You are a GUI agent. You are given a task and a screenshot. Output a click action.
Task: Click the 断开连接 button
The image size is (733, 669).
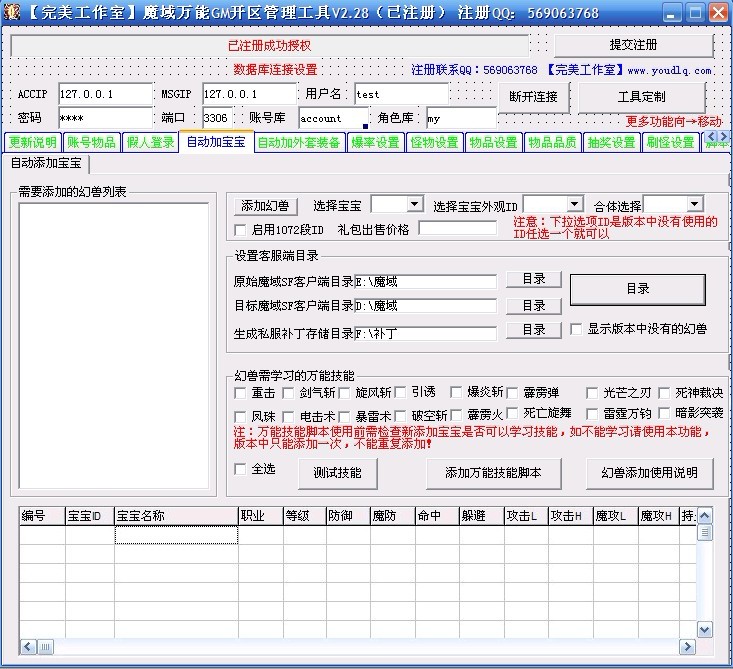click(x=534, y=97)
